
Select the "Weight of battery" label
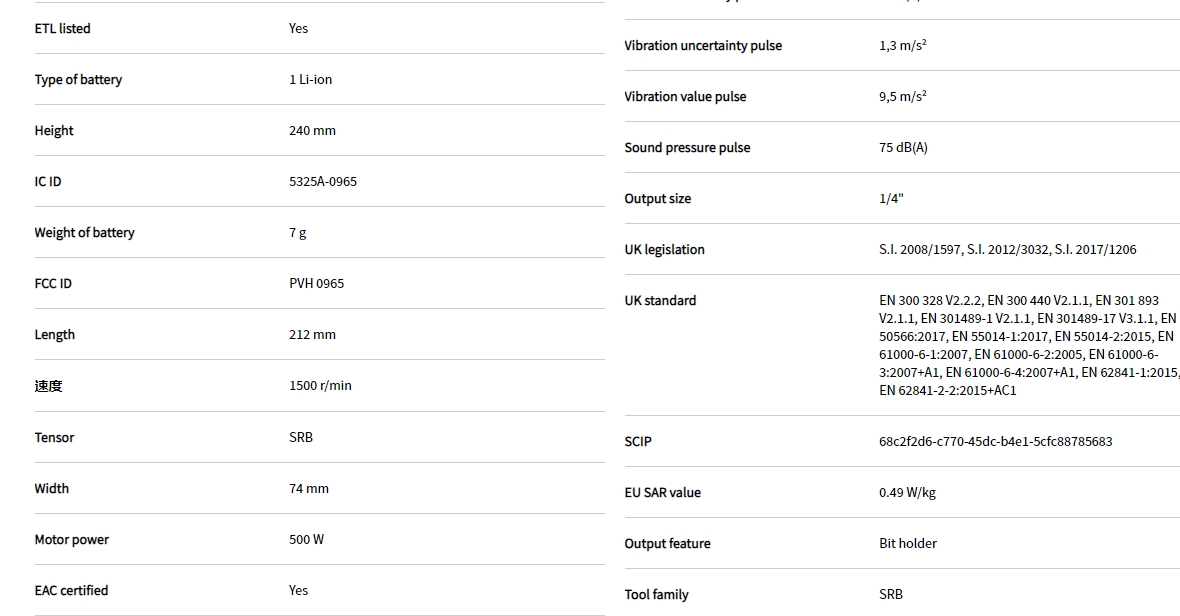point(84,232)
